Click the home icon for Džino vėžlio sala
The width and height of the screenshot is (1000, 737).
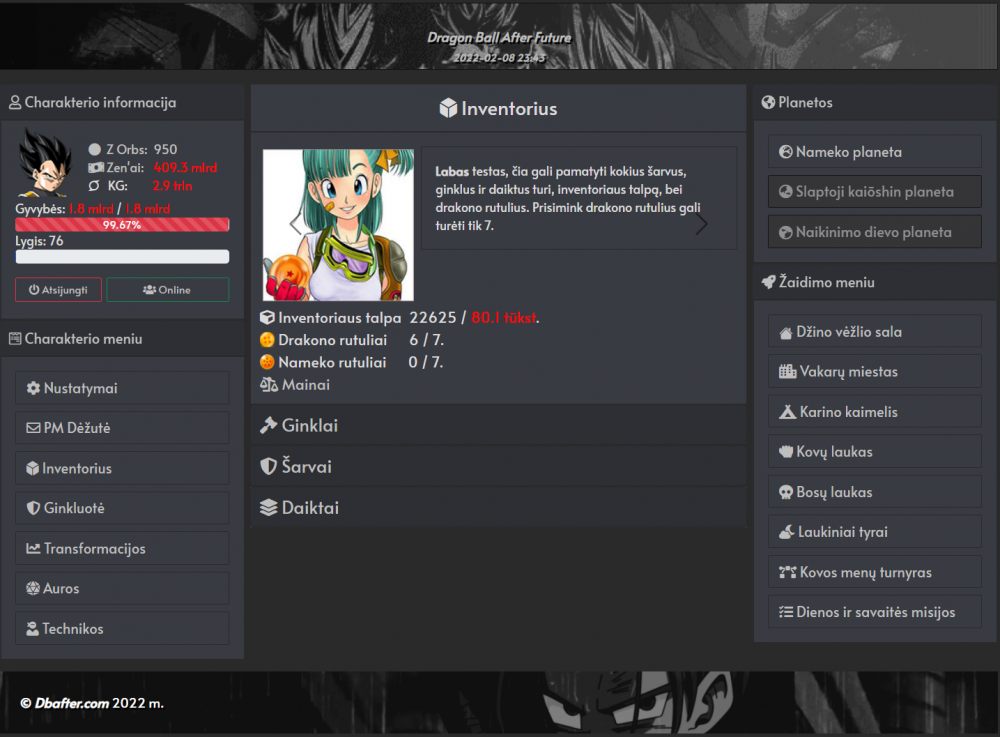pos(786,333)
